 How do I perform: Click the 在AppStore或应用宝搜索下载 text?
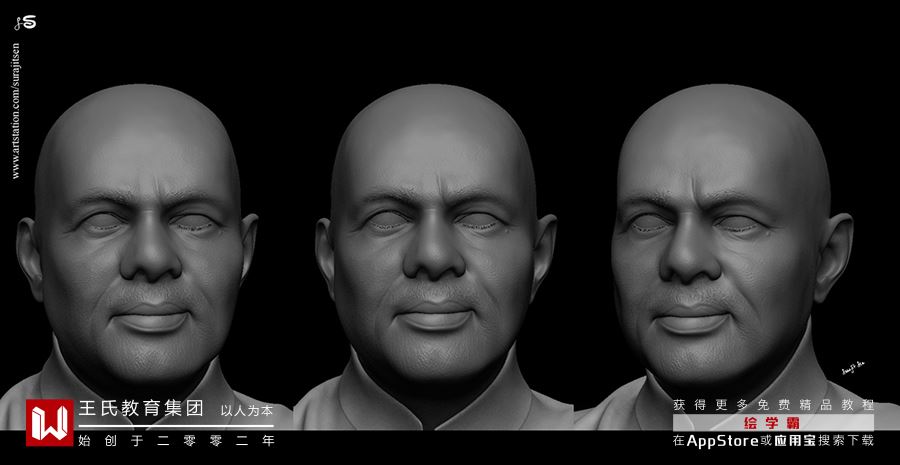coord(773,441)
